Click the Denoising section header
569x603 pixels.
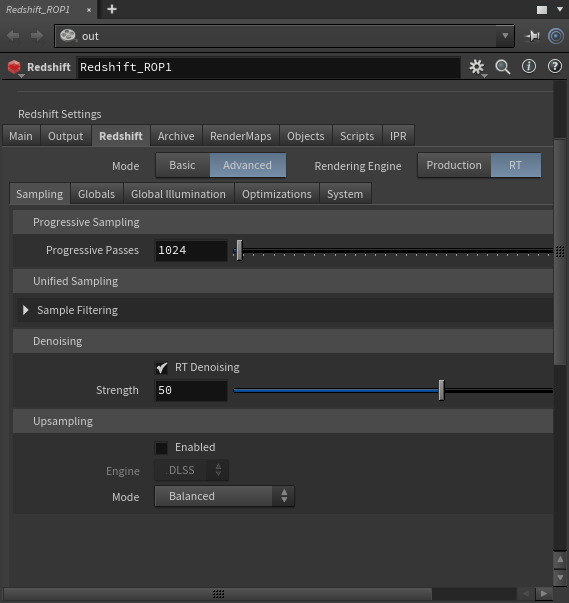point(283,341)
